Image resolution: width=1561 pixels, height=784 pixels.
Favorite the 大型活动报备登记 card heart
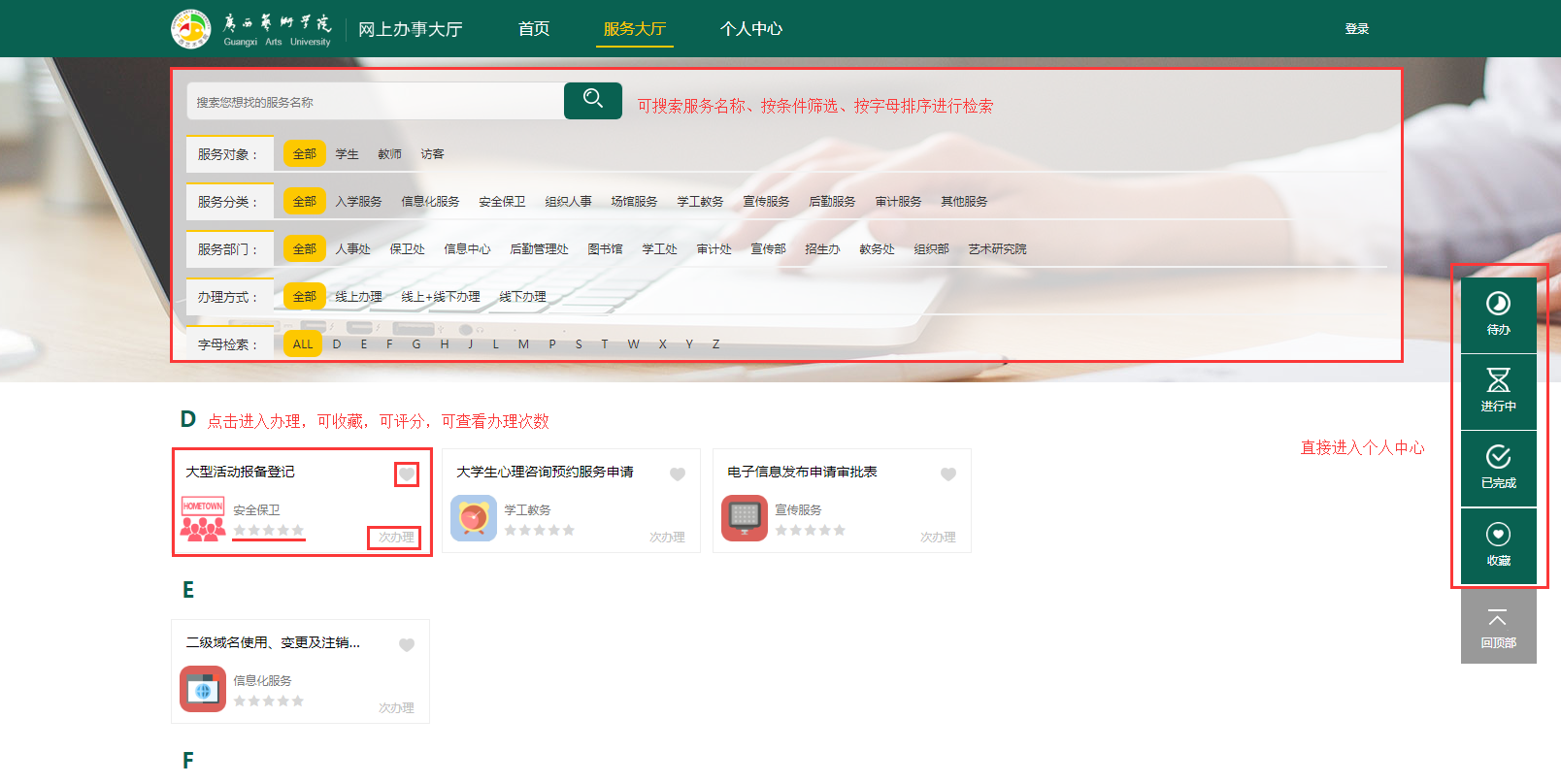pos(407,474)
